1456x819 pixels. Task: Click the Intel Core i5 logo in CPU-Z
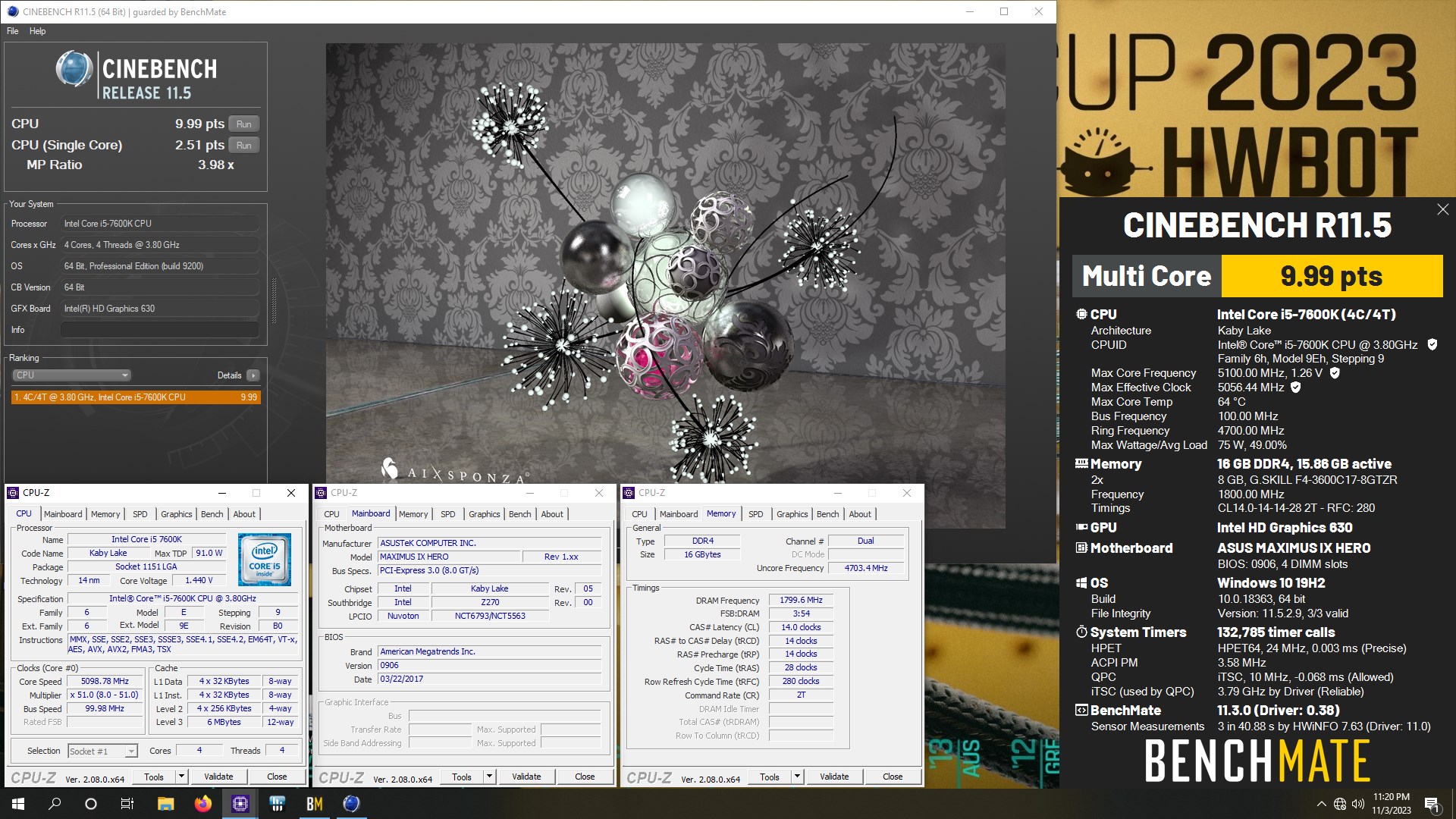264,560
